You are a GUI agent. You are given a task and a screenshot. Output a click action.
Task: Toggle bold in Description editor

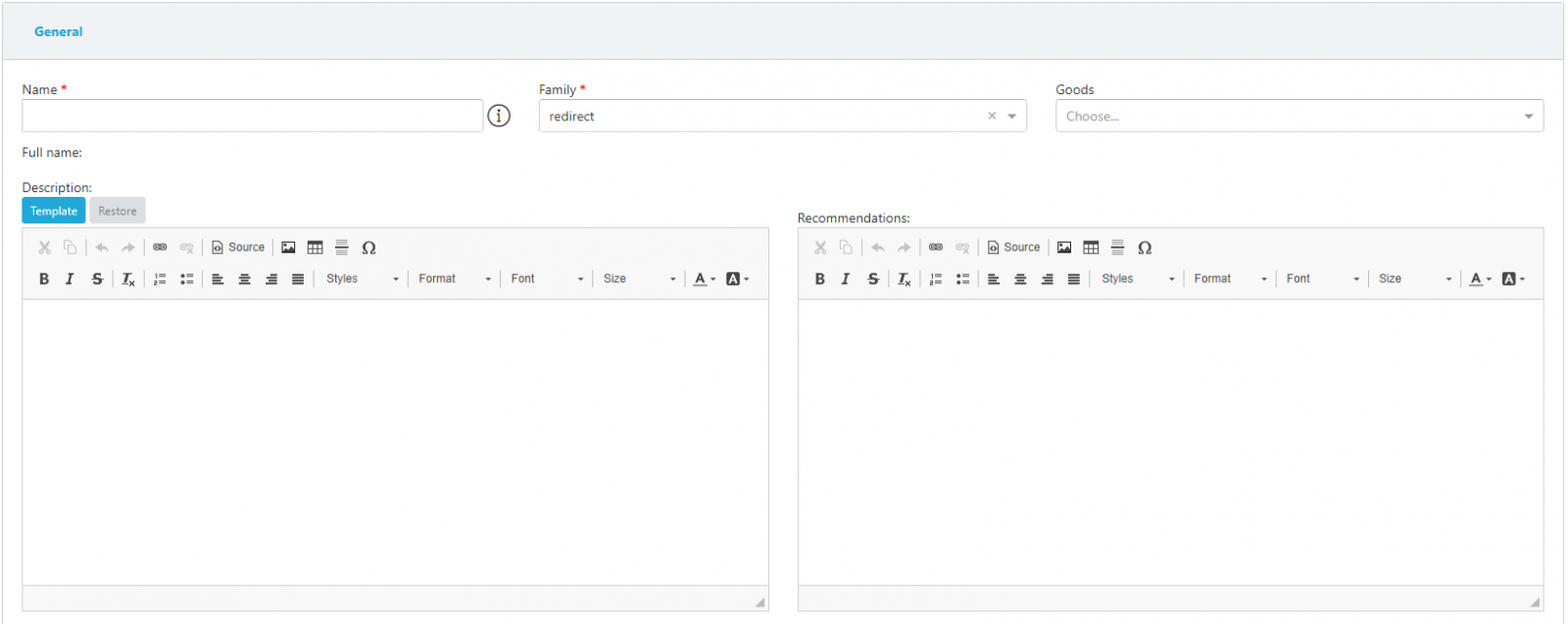tap(44, 279)
